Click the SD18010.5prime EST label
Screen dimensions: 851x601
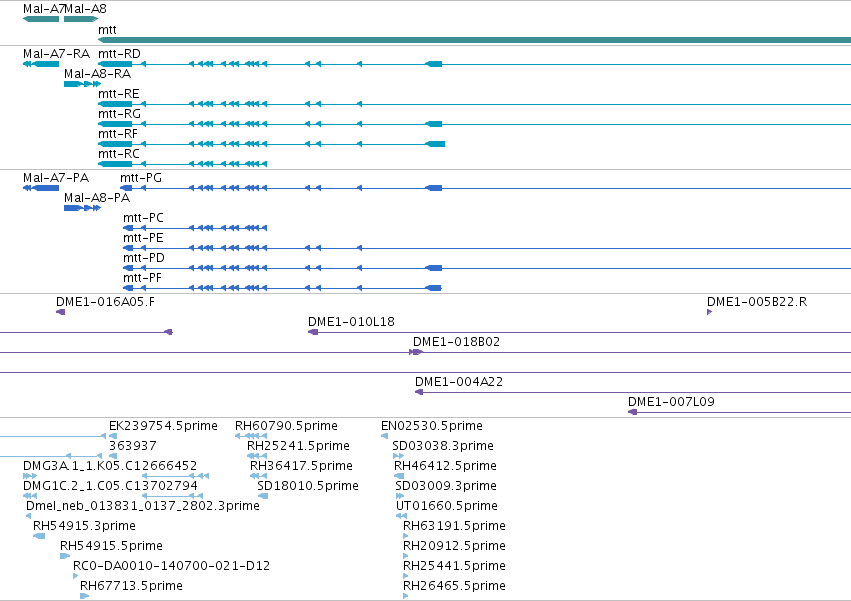pyautogui.click(x=308, y=487)
